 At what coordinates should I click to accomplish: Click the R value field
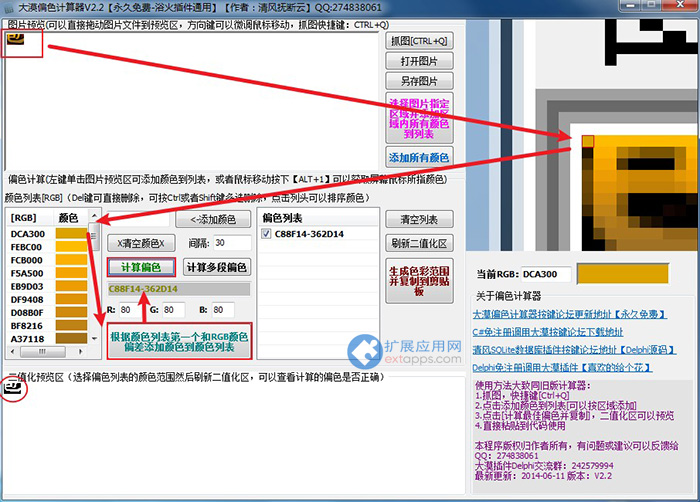pyautogui.click(x=129, y=310)
